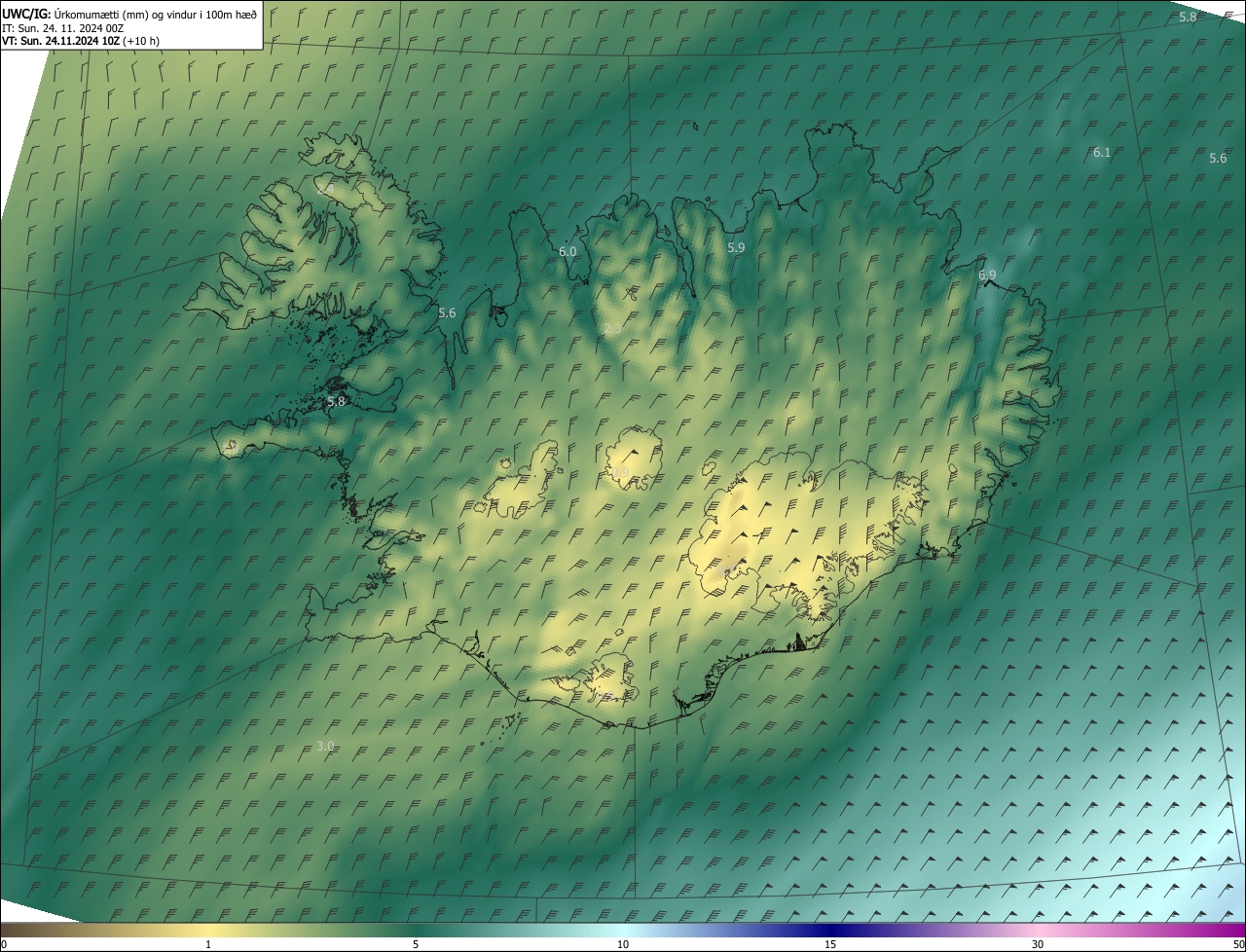
Task: Click the color scale tick label "0"
Action: [x=3, y=944]
